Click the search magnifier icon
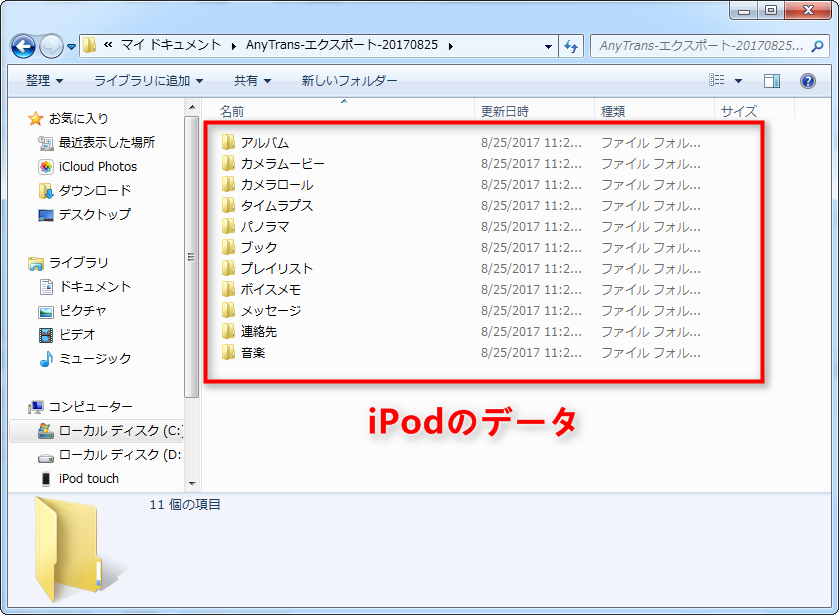This screenshot has width=839, height=615. [x=817, y=46]
